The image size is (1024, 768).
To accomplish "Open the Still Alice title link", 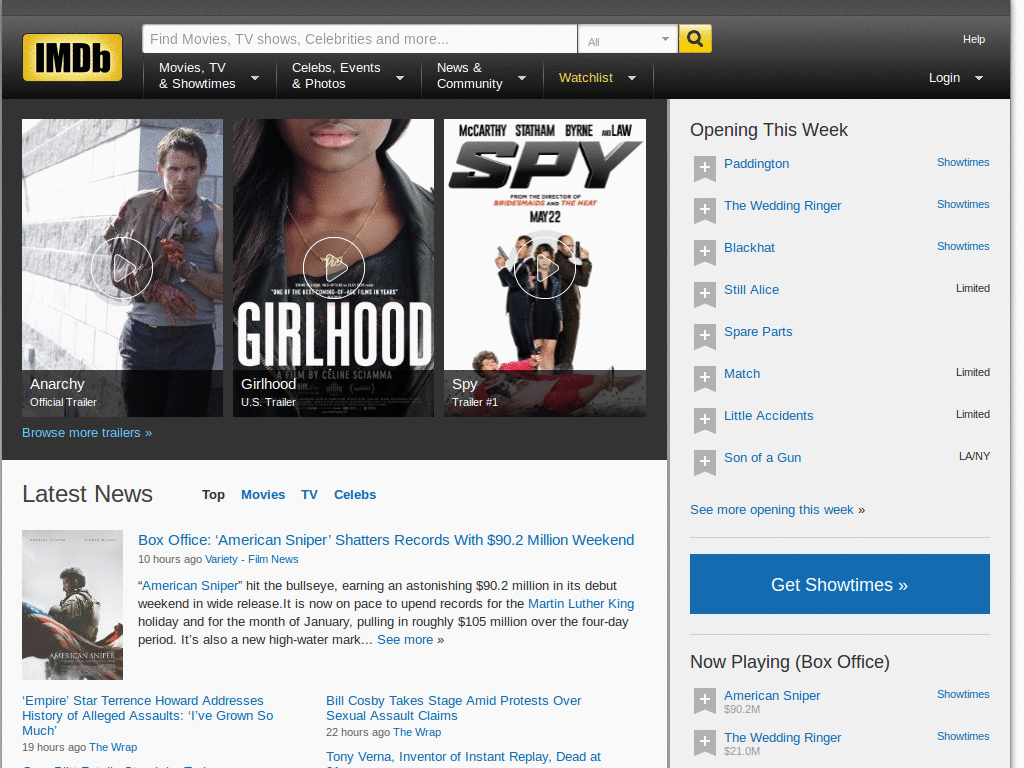I will pos(751,290).
